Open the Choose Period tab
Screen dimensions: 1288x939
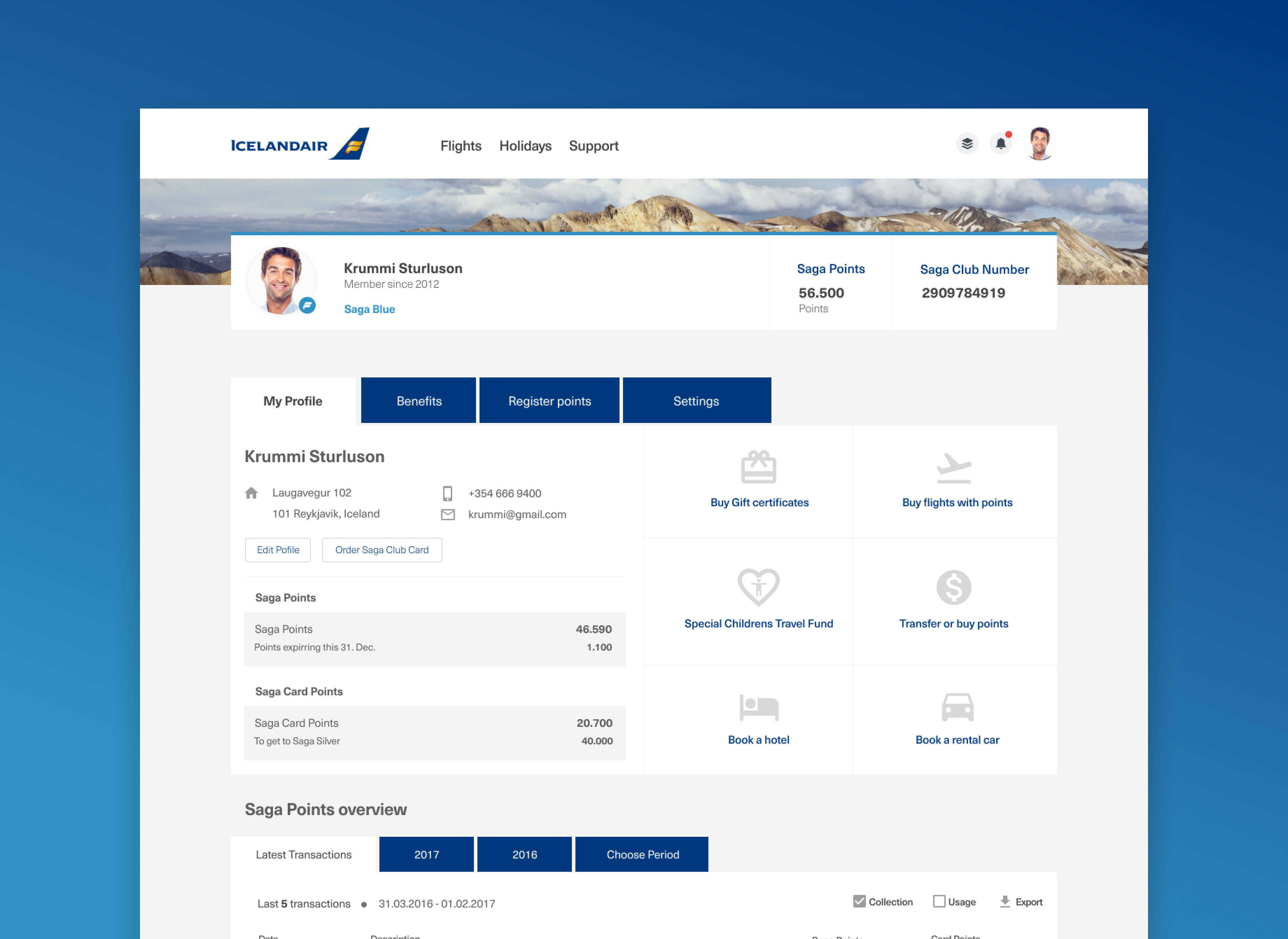[x=642, y=854]
